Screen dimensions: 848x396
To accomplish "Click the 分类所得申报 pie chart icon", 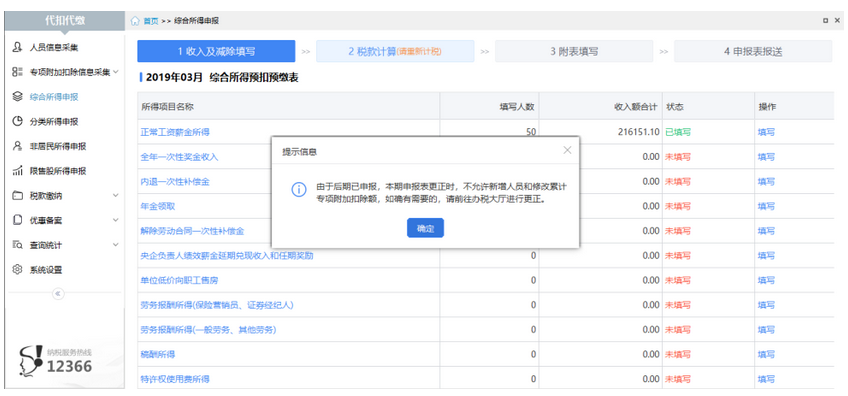I will click(x=17, y=121).
